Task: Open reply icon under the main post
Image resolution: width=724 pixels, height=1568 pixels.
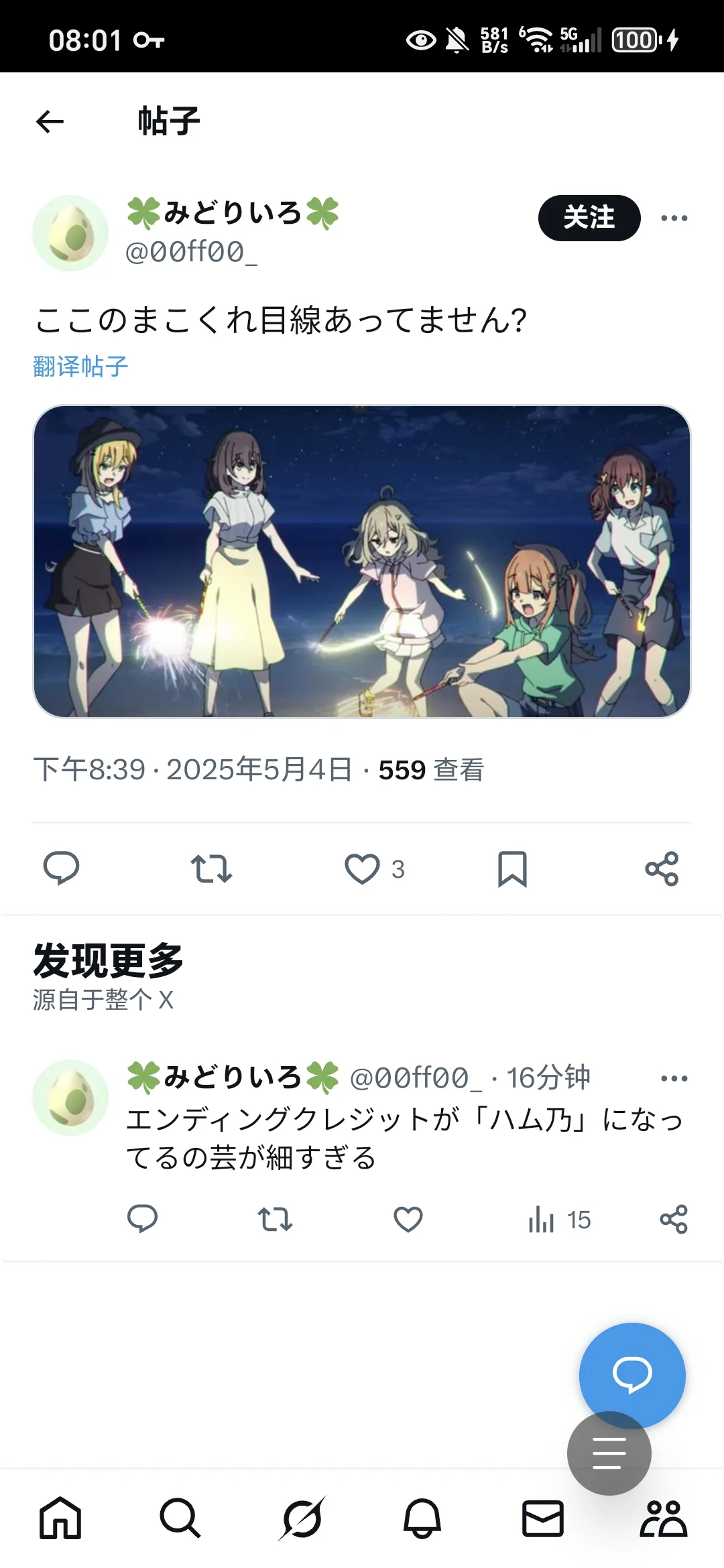Action: click(61, 868)
